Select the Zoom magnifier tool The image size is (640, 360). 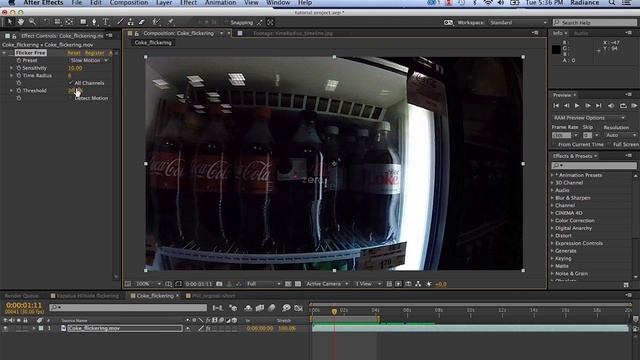coord(32,22)
